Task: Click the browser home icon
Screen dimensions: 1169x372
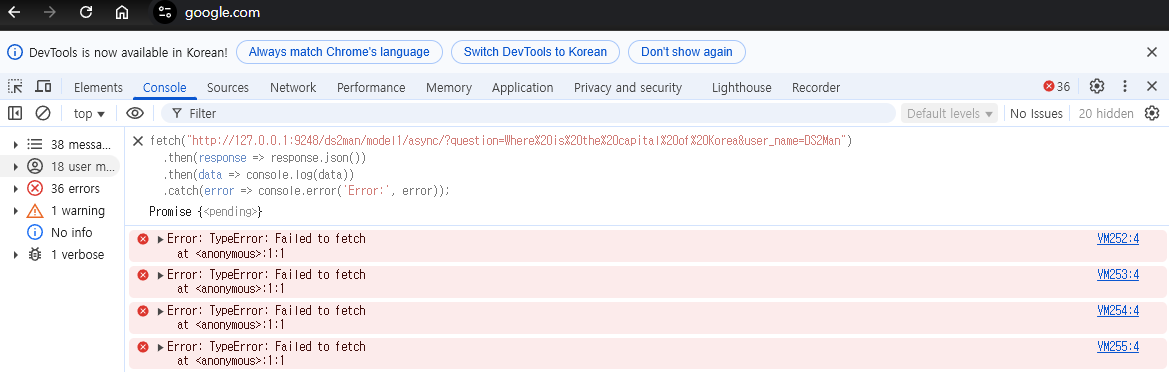Action: coord(122,12)
